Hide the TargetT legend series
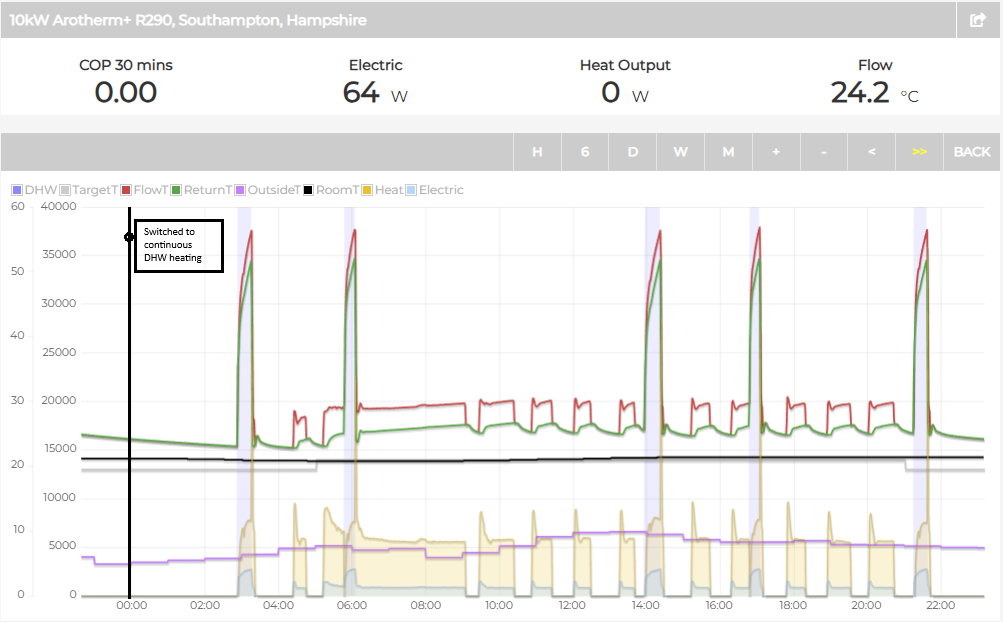The image size is (1003, 622). coord(88,190)
